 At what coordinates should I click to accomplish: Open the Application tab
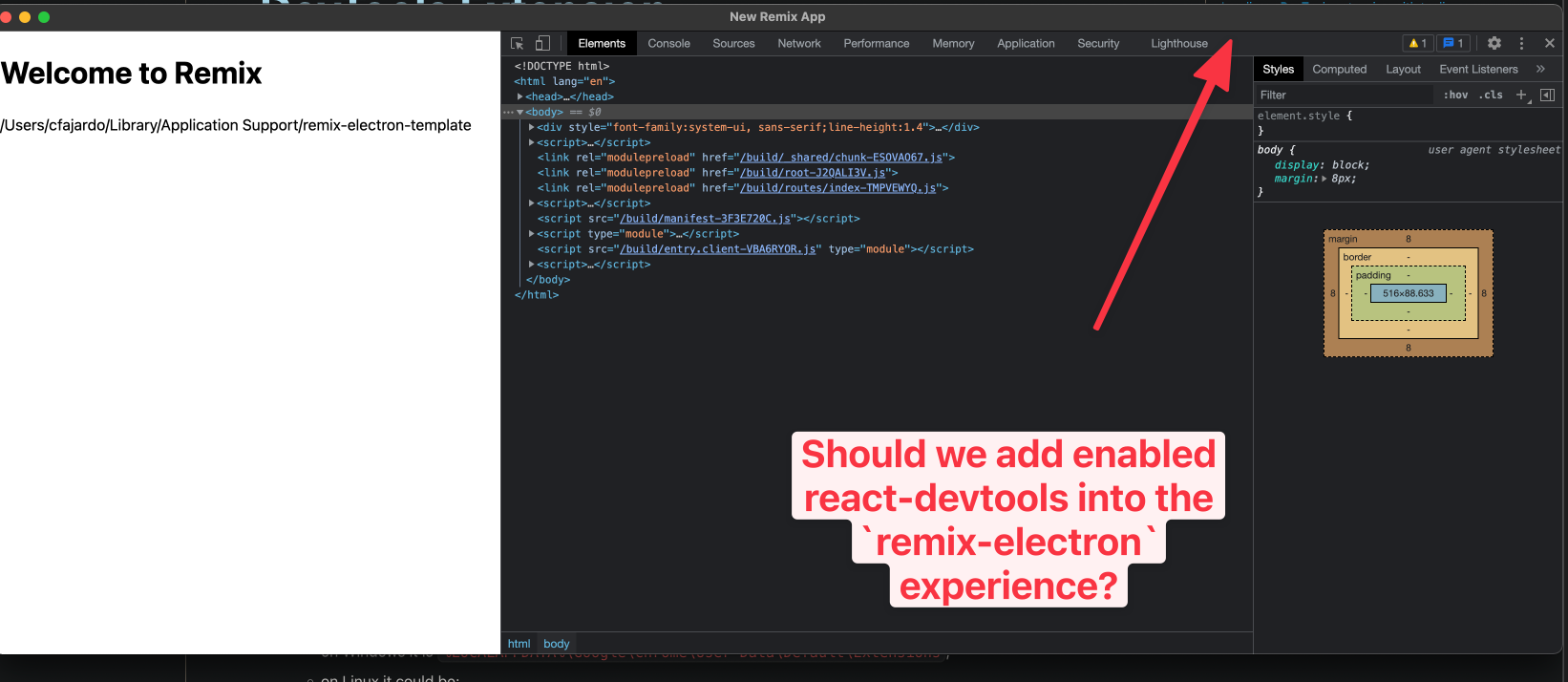pos(1026,43)
